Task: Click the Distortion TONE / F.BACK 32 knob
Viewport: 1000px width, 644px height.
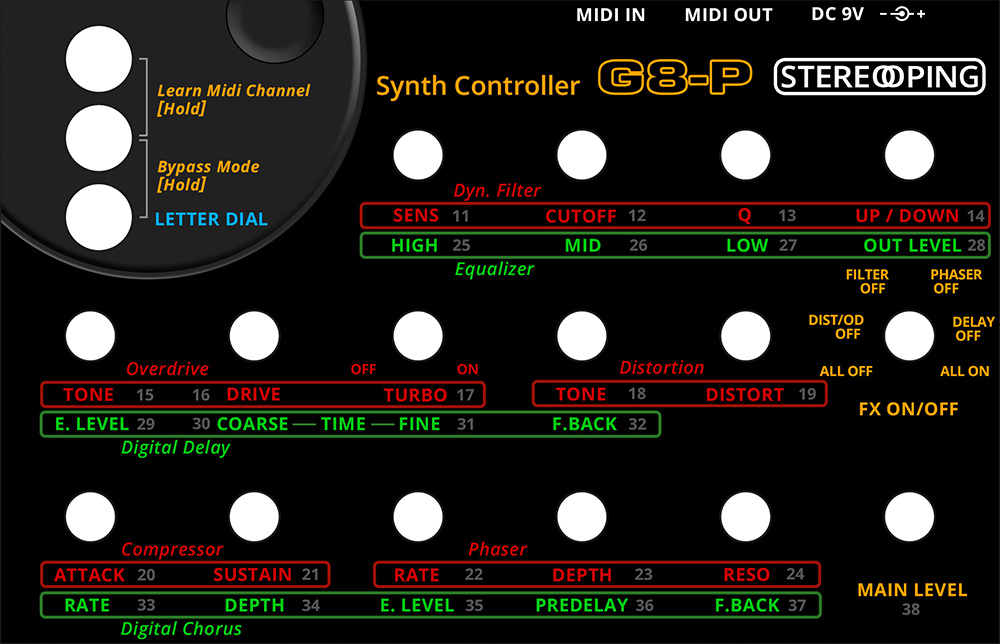Action: pyautogui.click(x=582, y=336)
